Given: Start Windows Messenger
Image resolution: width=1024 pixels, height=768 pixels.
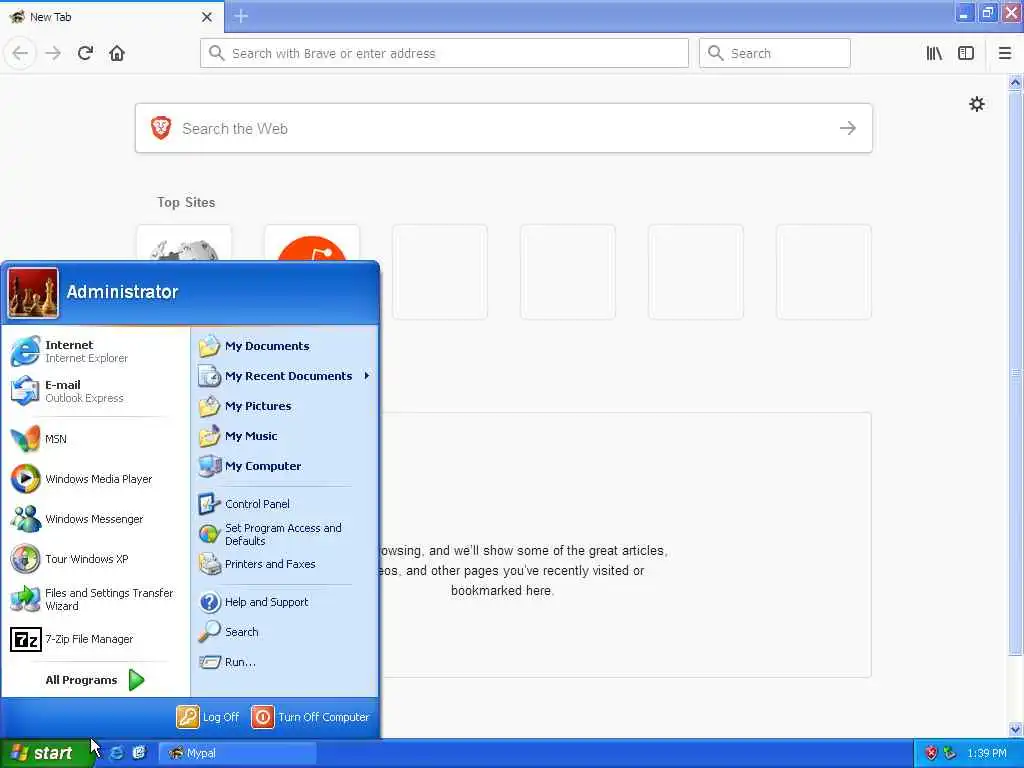Looking at the screenshot, I should 96,519.
